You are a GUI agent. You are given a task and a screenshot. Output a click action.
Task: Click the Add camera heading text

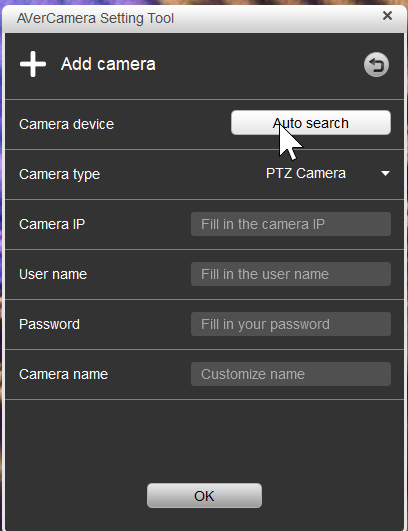[x=108, y=64]
